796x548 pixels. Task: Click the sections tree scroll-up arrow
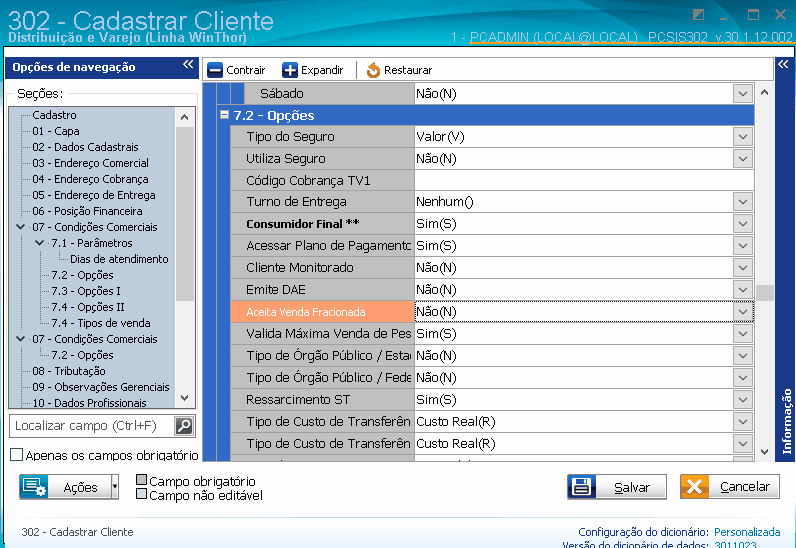click(185, 117)
